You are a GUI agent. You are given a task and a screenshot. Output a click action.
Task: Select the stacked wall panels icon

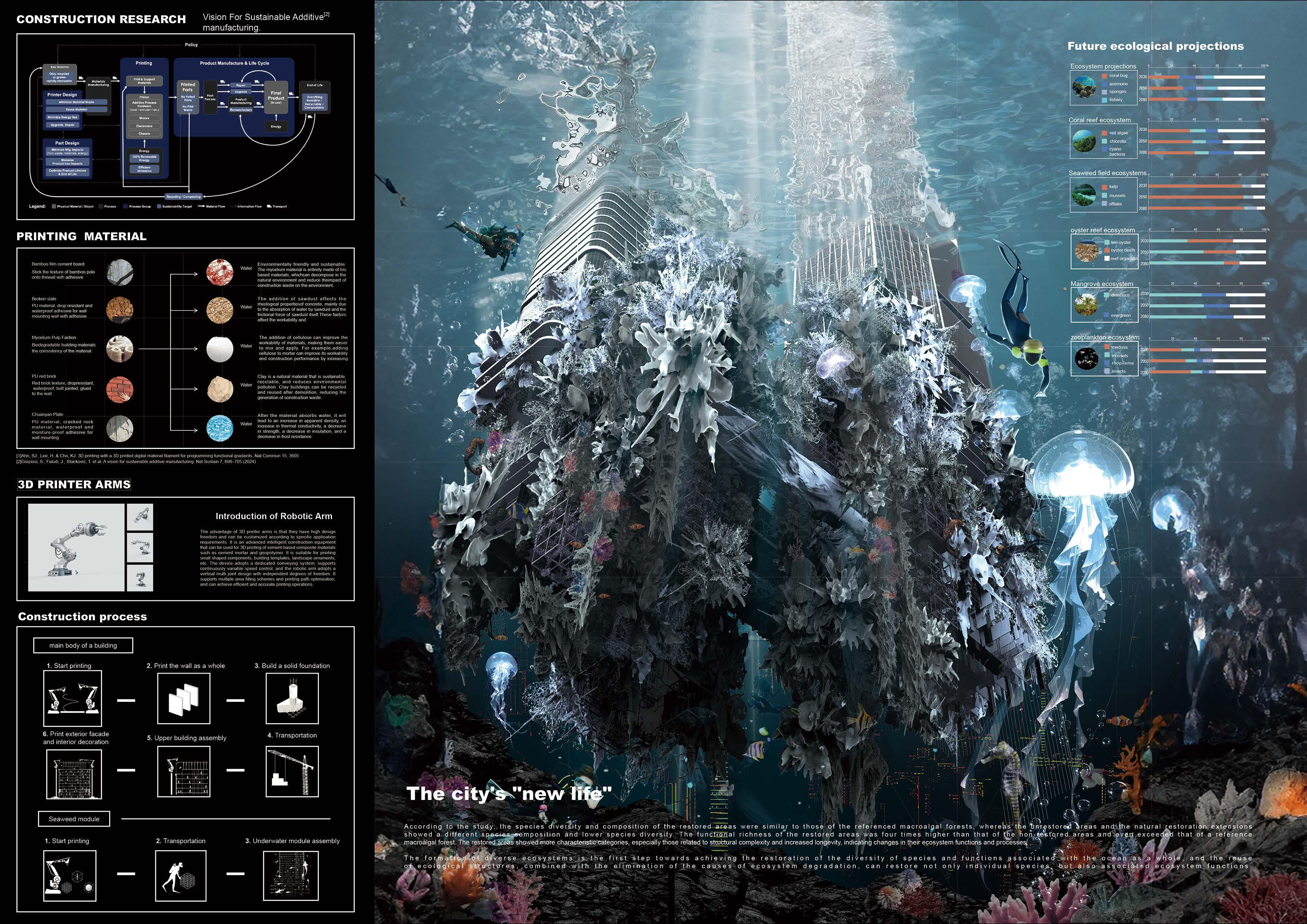(x=183, y=699)
